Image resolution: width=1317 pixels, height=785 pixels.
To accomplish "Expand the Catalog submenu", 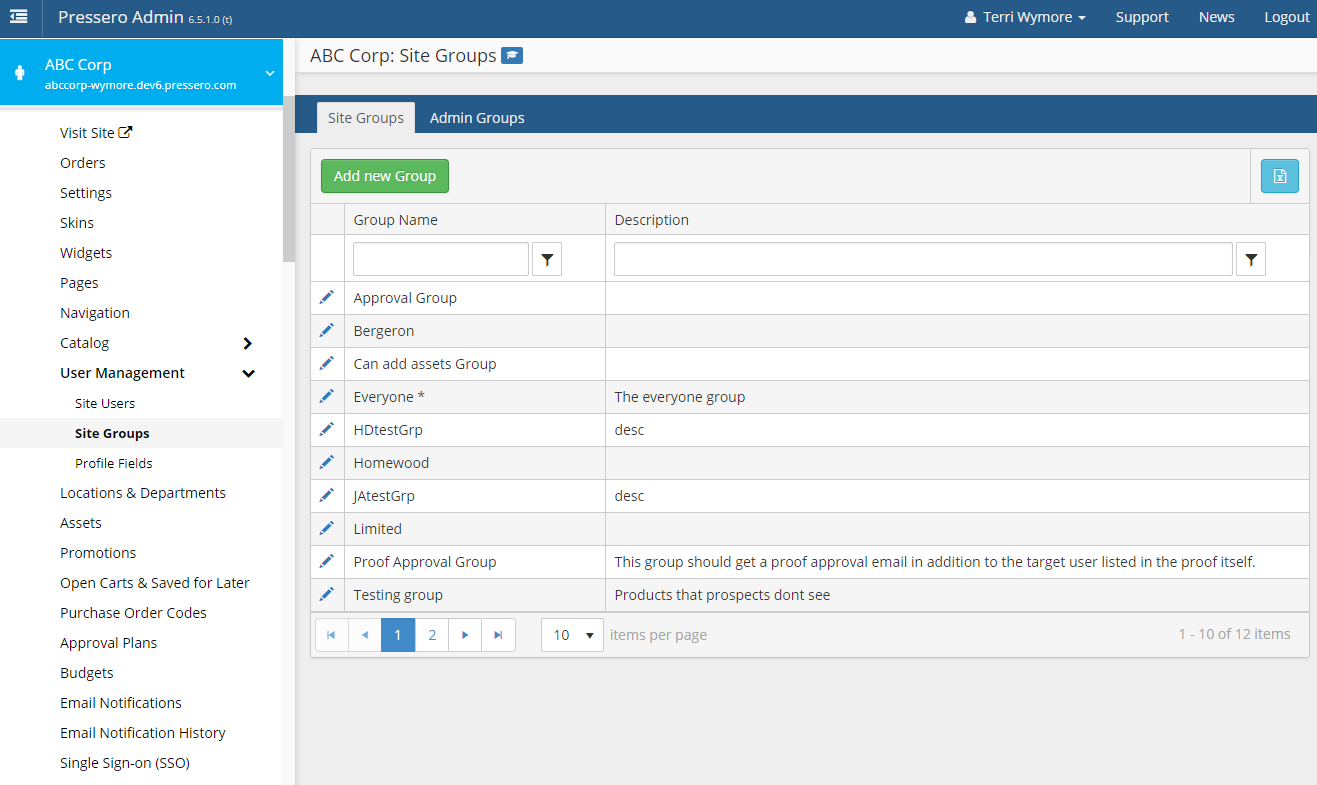I will point(248,343).
